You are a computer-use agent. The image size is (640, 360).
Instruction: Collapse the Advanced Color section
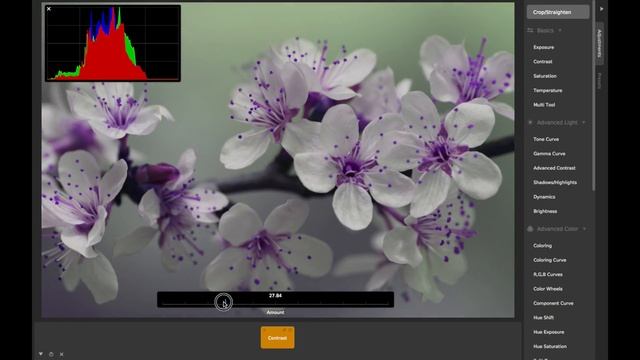point(584,229)
